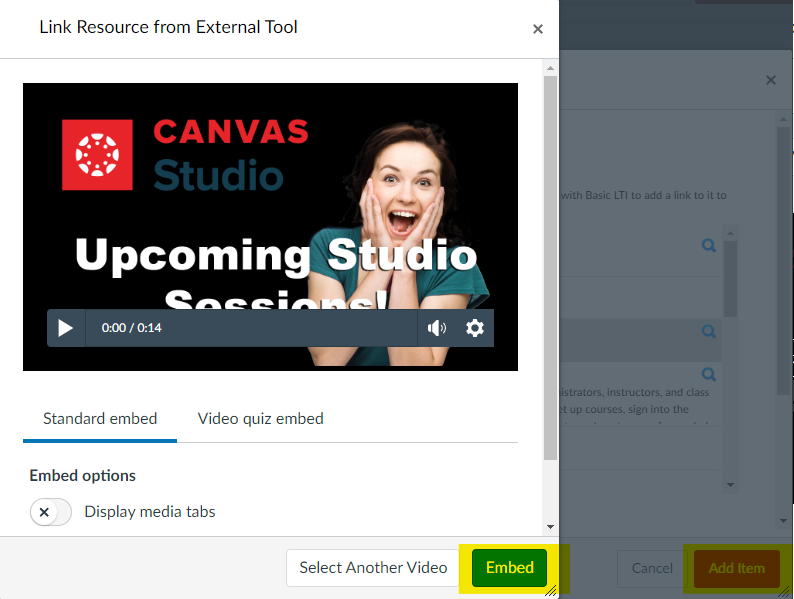Click Select Another Video button
Image resolution: width=794 pixels, height=599 pixels.
tap(373, 568)
